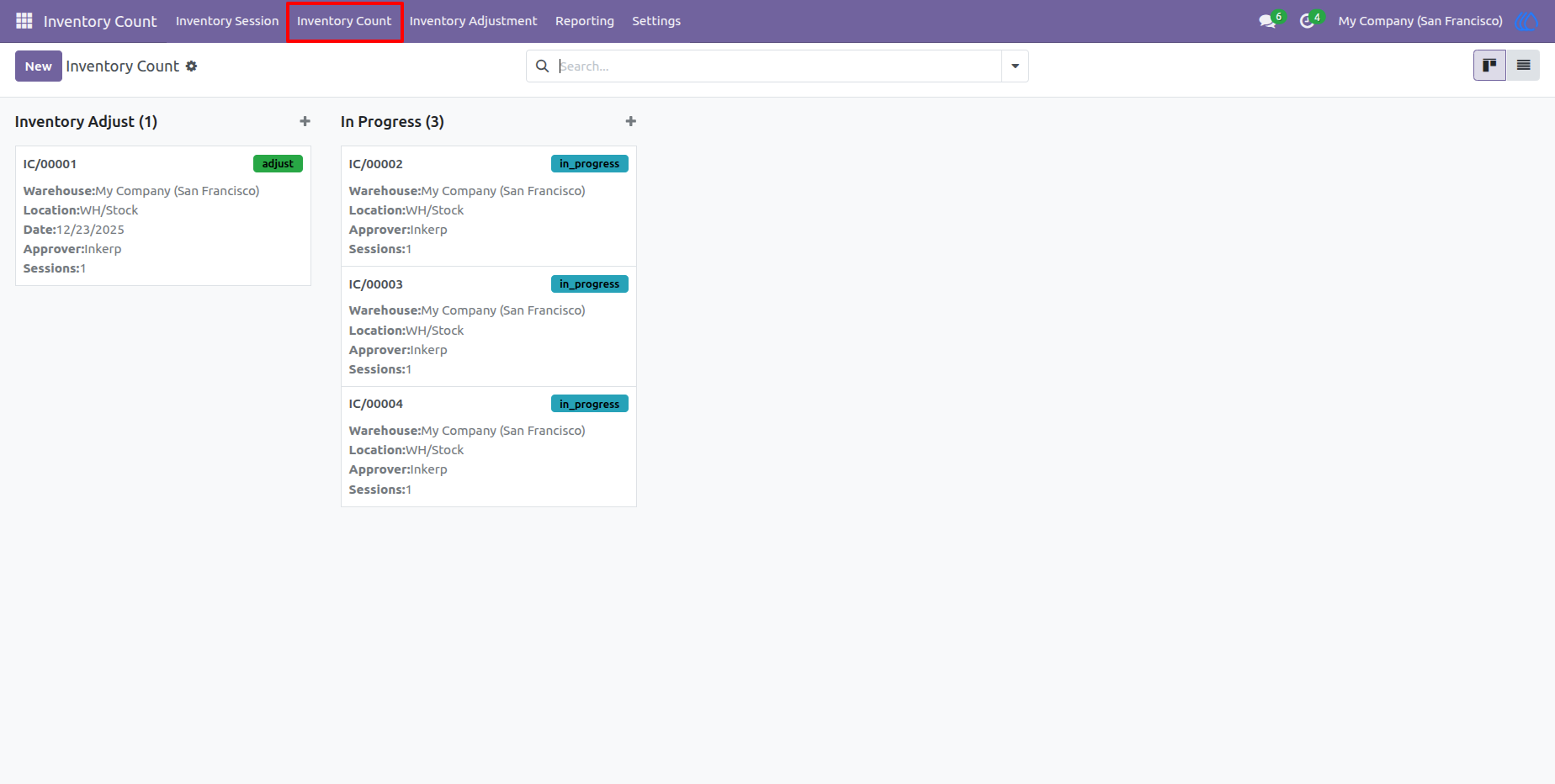Add a card in Inventory Adjust column

[305, 121]
